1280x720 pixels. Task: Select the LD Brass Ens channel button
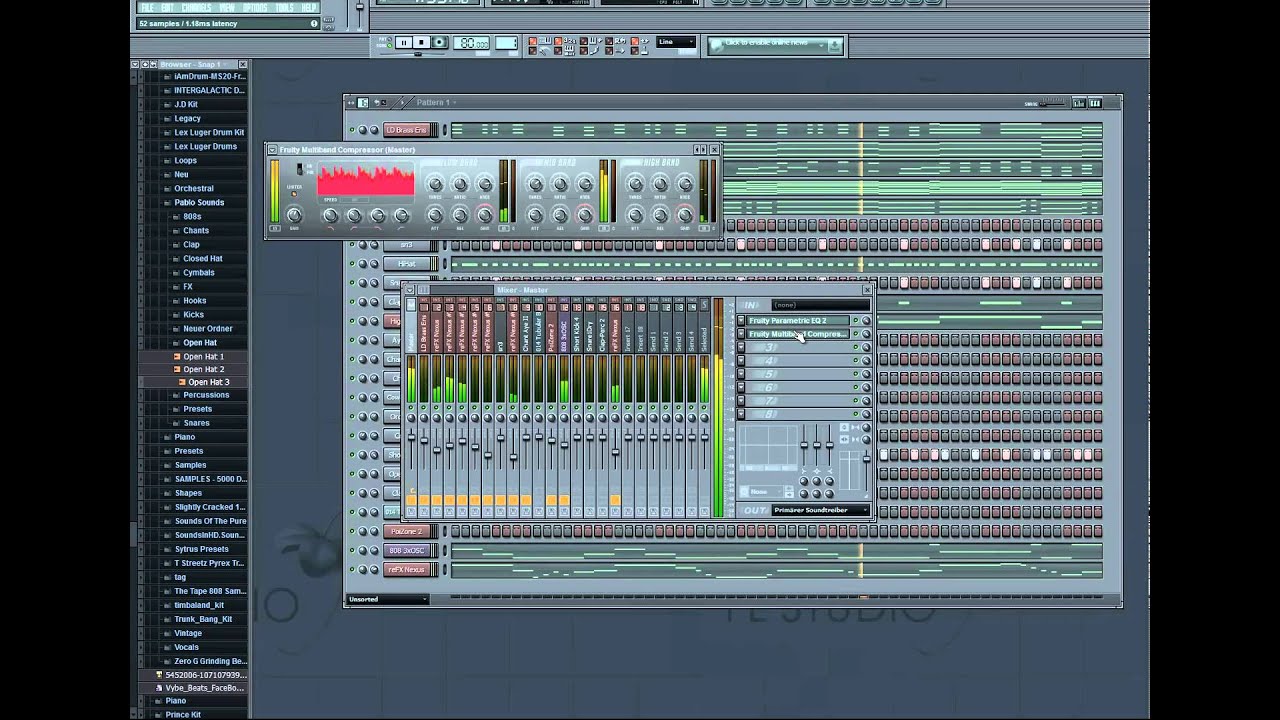click(407, 130)
